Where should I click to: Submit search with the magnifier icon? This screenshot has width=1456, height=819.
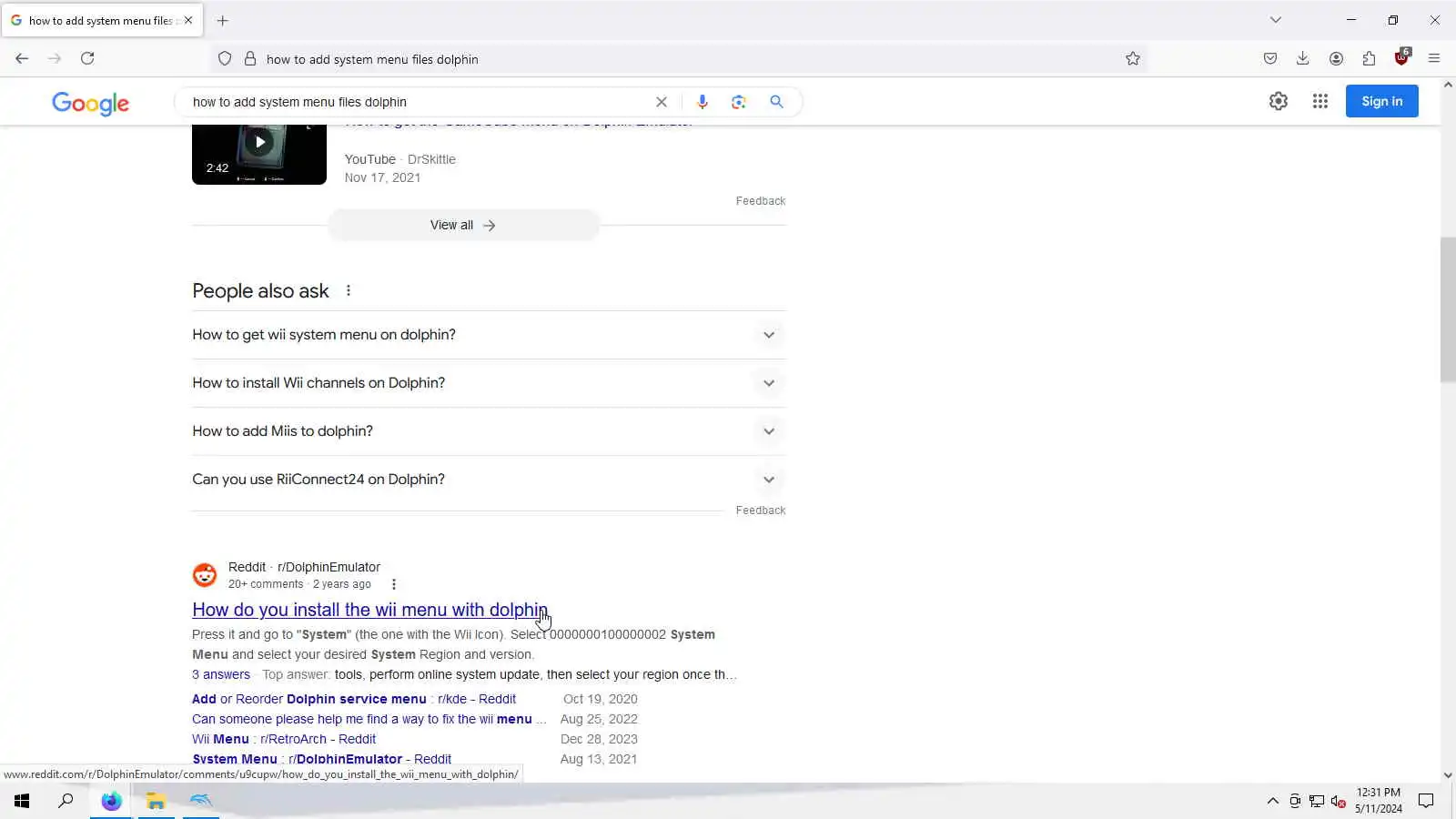(776, 102)
